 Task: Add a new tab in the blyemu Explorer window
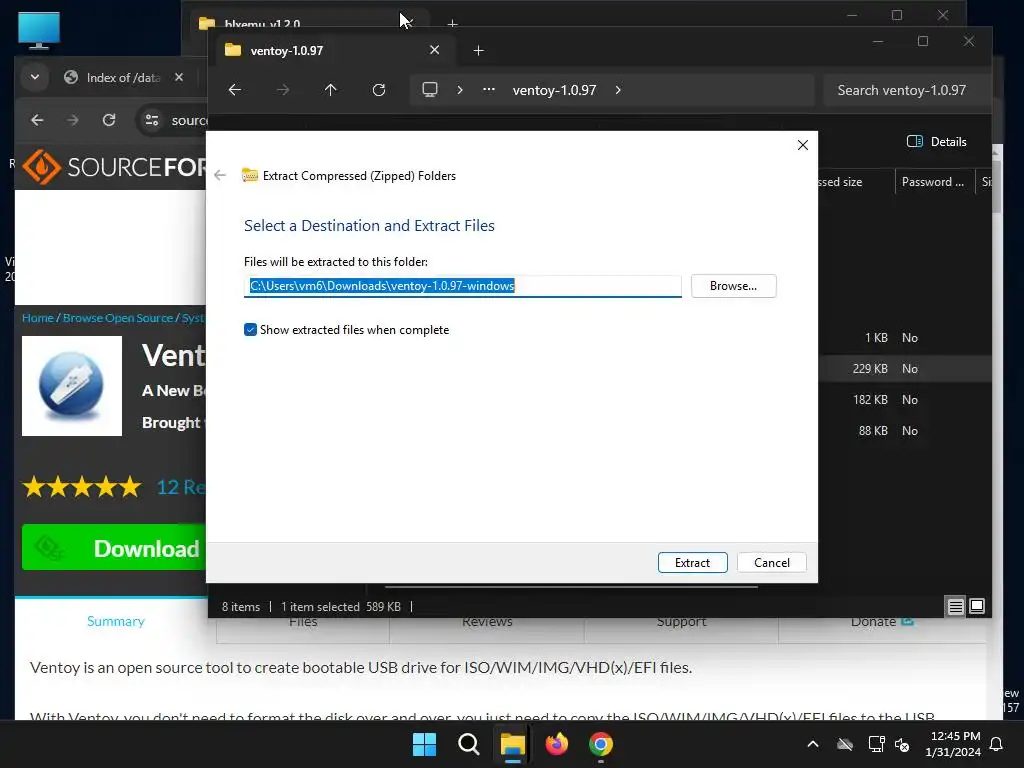(452, 24)
